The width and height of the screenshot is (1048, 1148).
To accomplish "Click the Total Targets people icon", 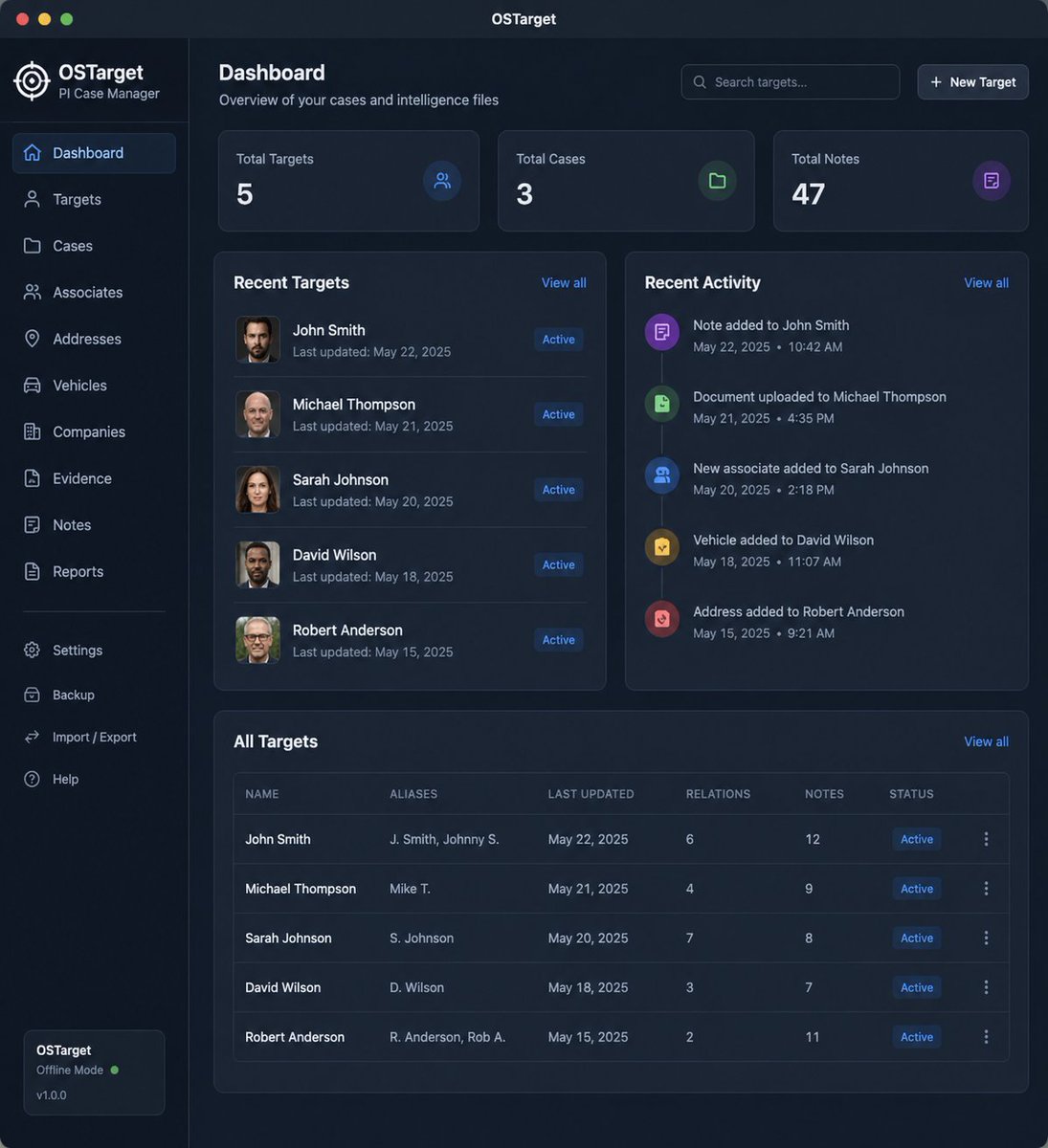I will point(442,181).
